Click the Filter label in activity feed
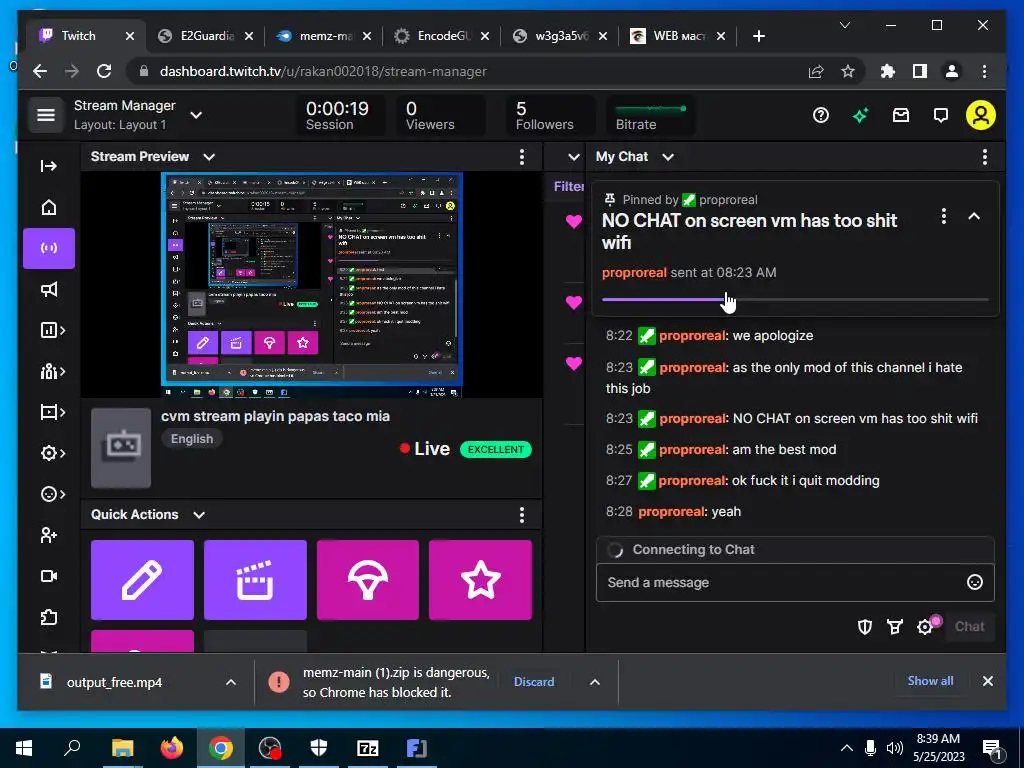The image size is (1024, 768). pos(569,187)
